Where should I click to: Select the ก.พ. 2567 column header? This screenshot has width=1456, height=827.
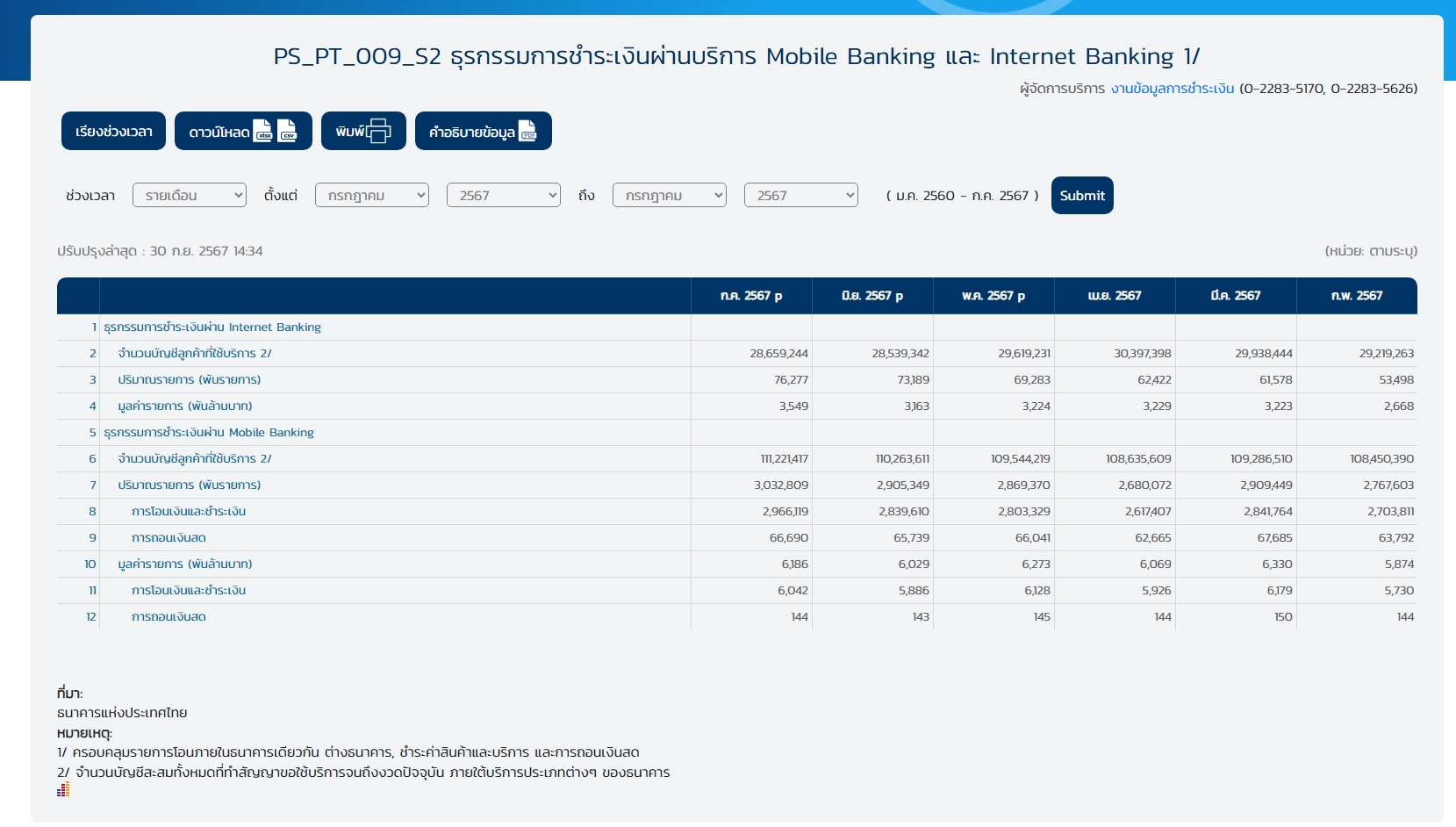[1356, 296]
